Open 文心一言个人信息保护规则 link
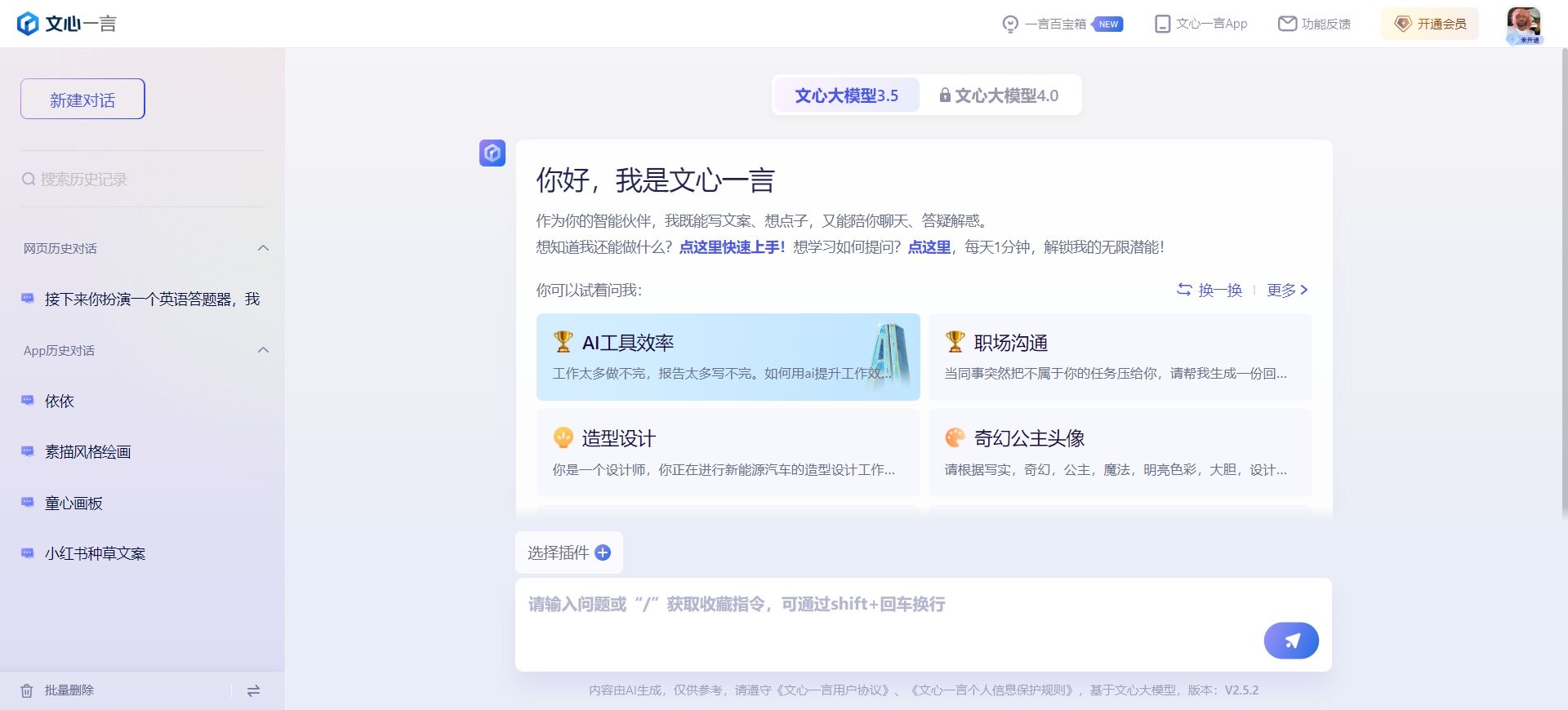The image size is (1568, 710). [x=994, y=690]
